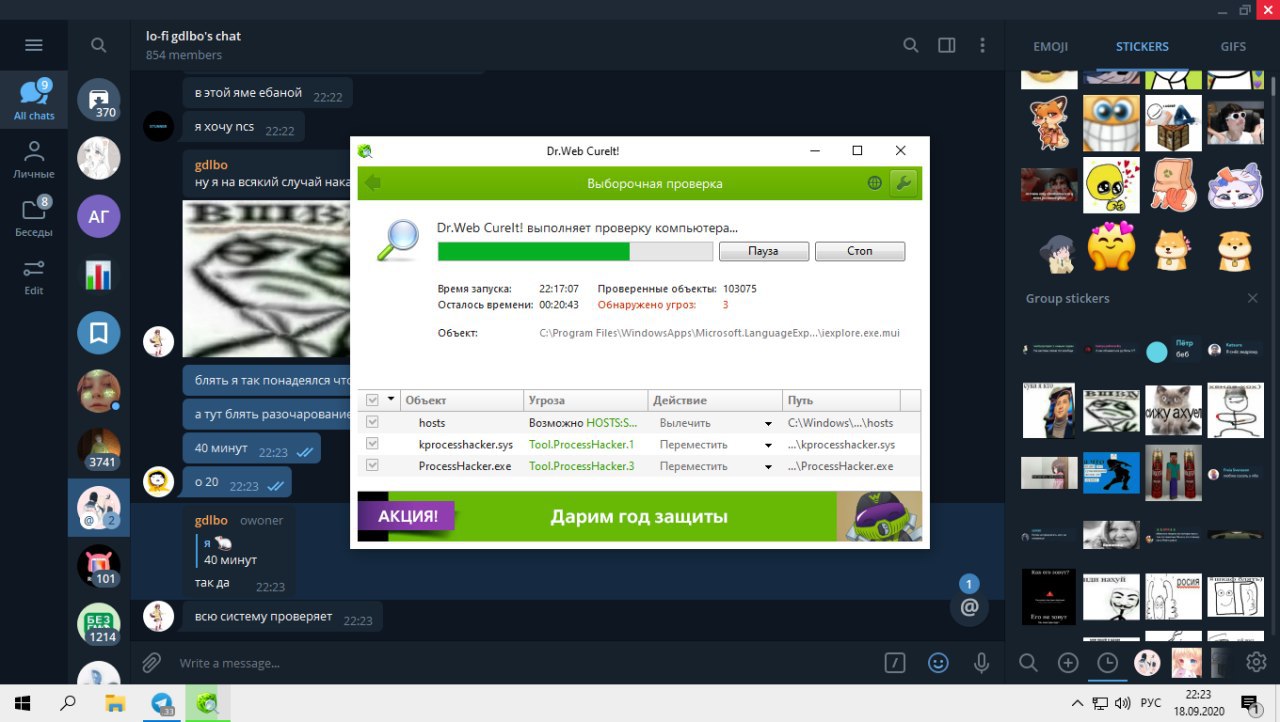Open action dropdown for hosts row
The width and height of the screenshot is (1280, 722).
[x=768, y=424]
